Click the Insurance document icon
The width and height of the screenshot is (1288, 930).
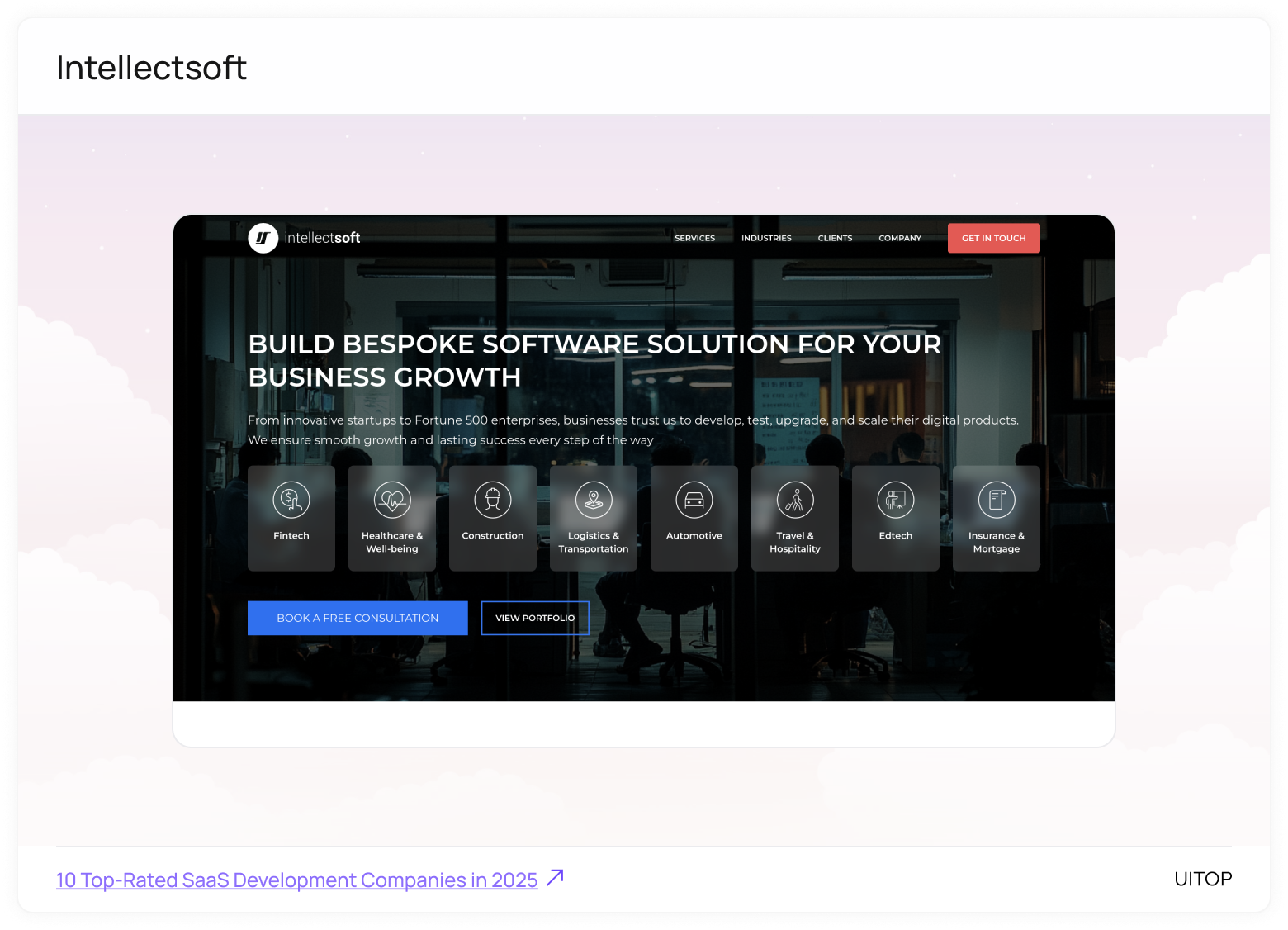997,500
